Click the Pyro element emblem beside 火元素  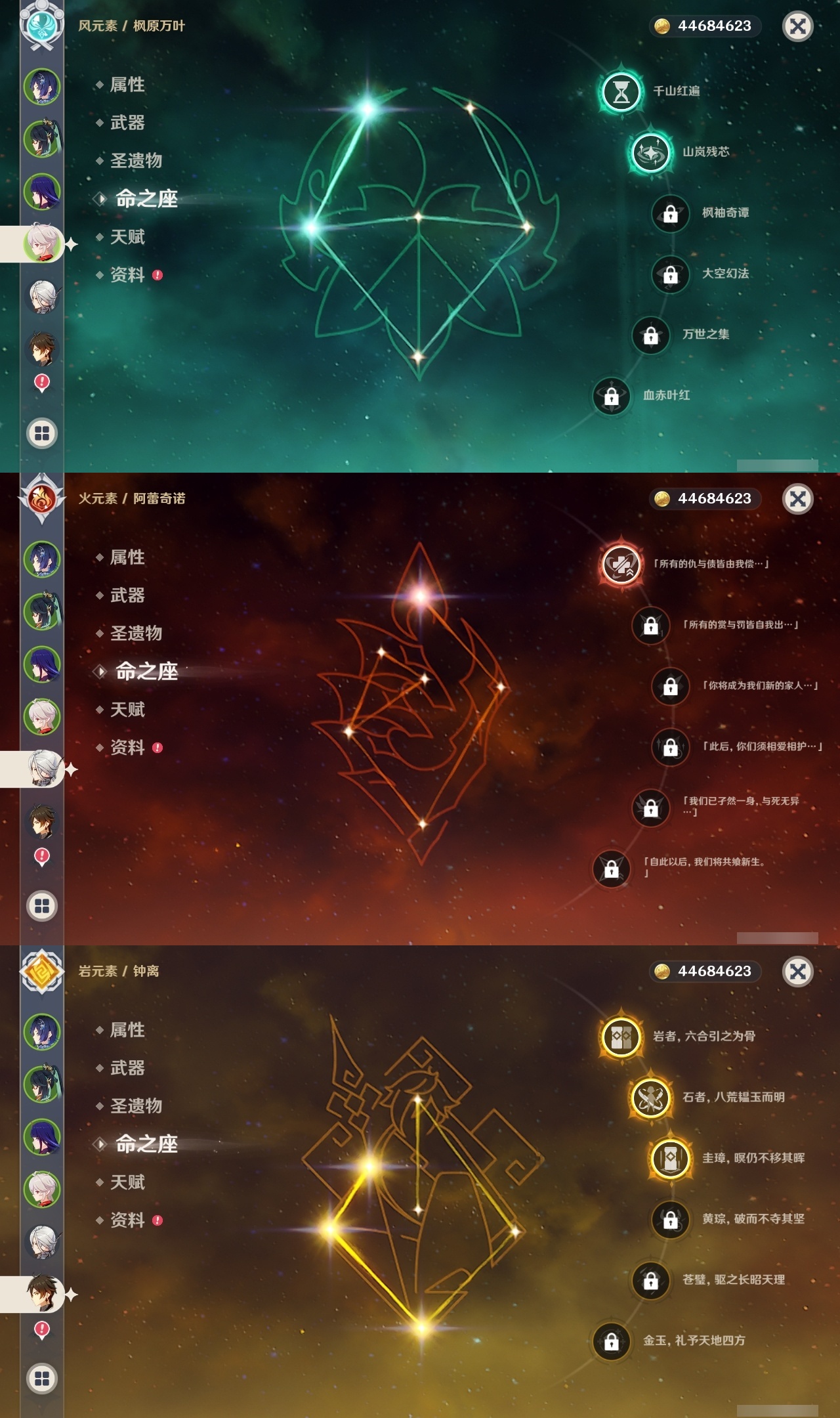click(42, 498)
